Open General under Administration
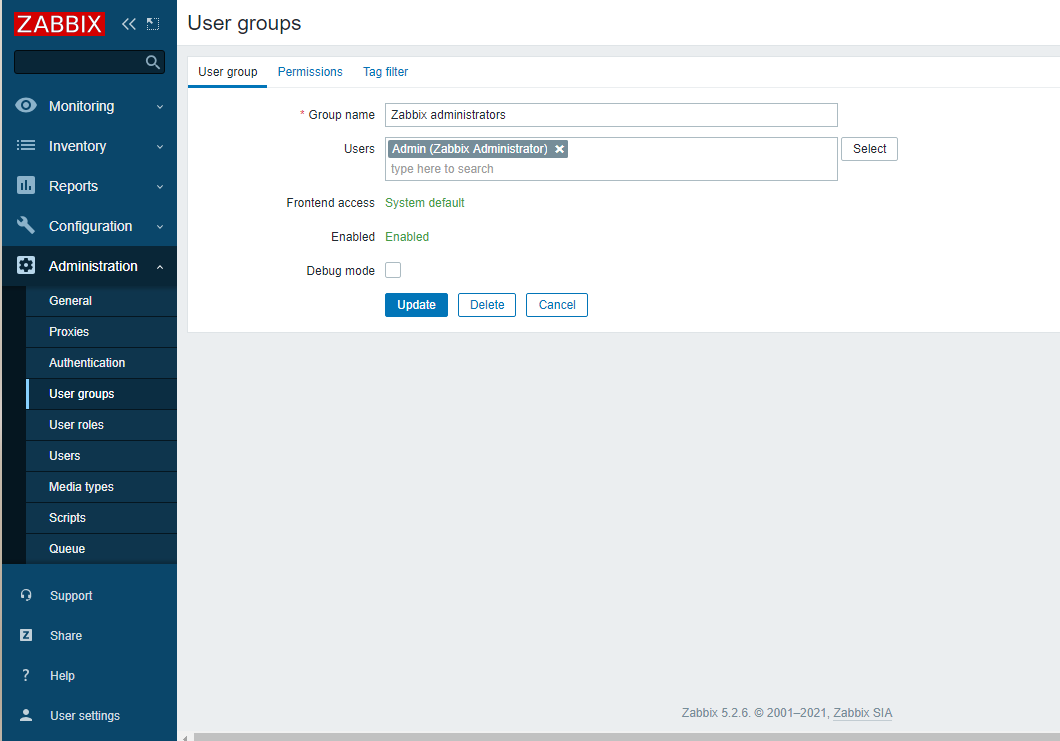The width and height of the screenshot is (1060, 741). point(101,301)
